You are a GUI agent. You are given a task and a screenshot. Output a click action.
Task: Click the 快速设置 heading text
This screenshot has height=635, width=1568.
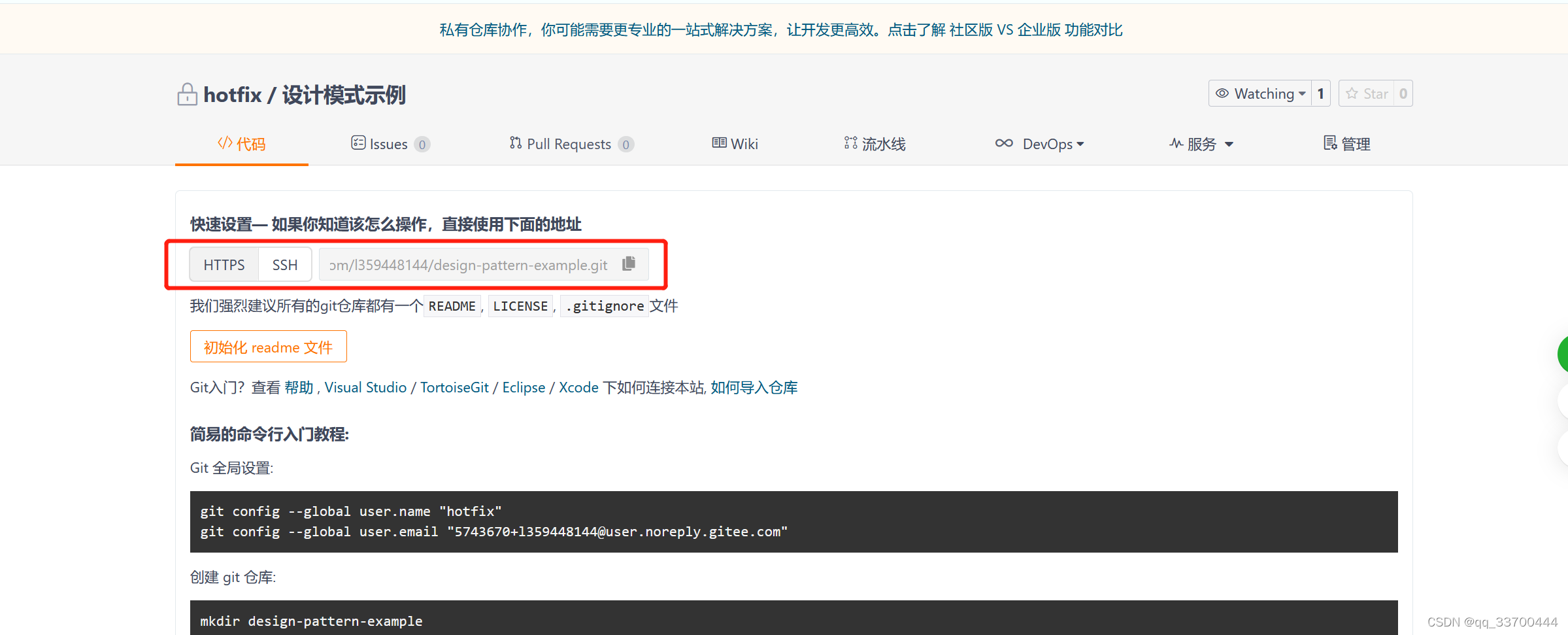point(386,224)
